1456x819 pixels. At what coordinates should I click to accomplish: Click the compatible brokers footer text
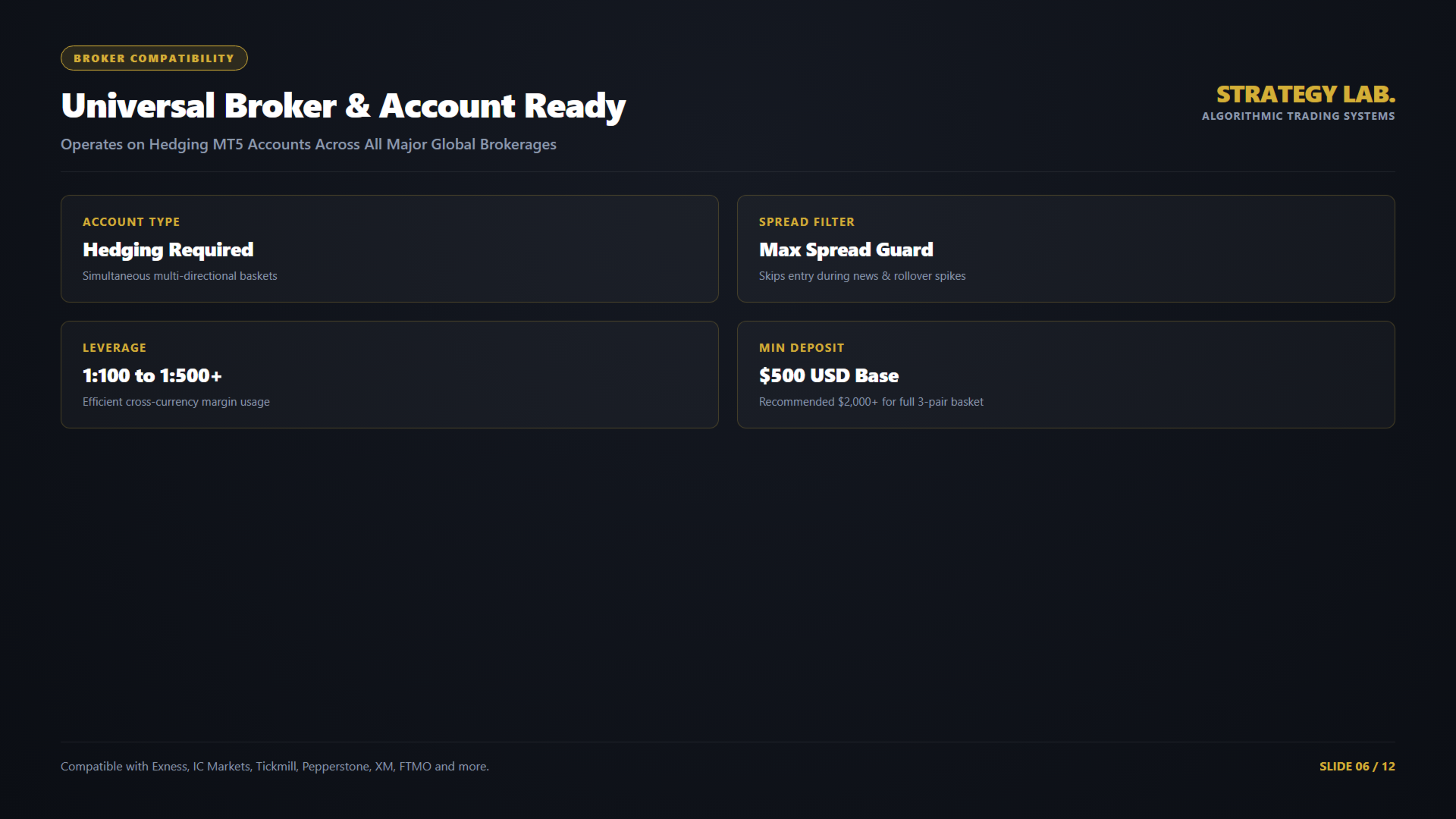(x=275, y=767)
